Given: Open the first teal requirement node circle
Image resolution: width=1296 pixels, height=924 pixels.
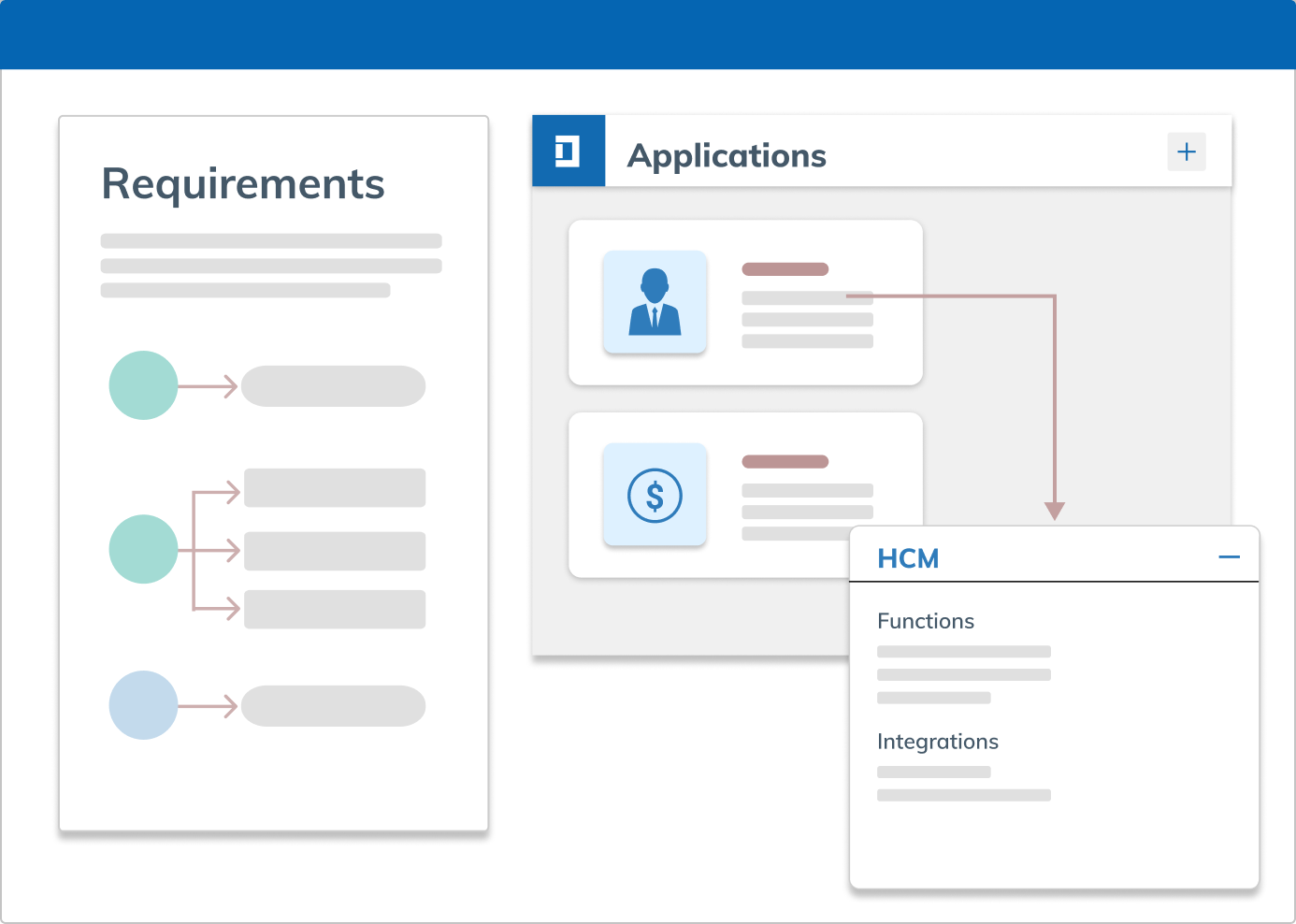Looking at the screenshot, I should coord(143,384).
